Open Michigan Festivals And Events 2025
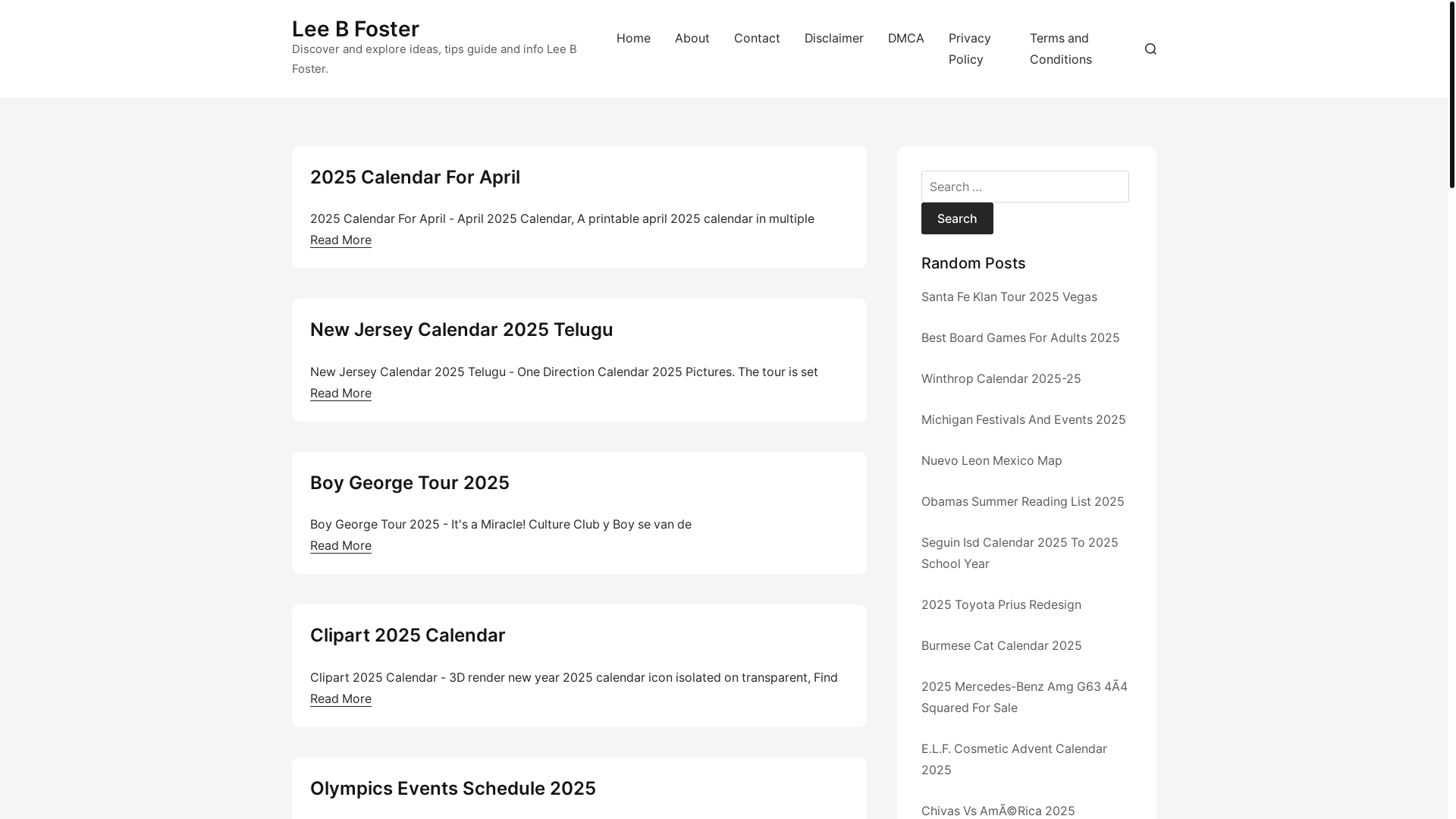 click(1023, 419)
